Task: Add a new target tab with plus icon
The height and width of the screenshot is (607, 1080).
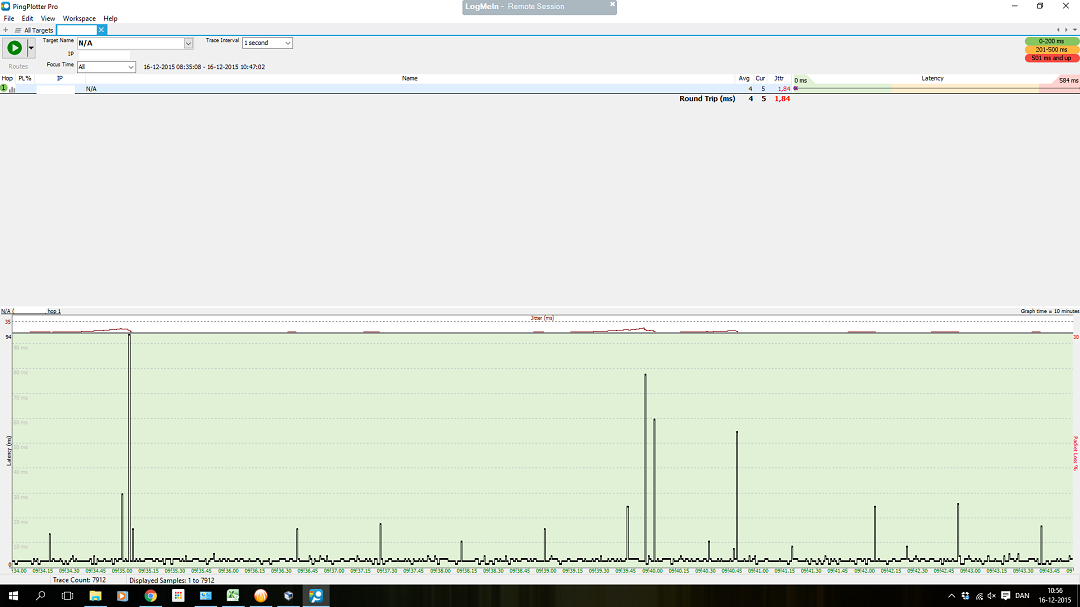Action: [x=6, y=30]
